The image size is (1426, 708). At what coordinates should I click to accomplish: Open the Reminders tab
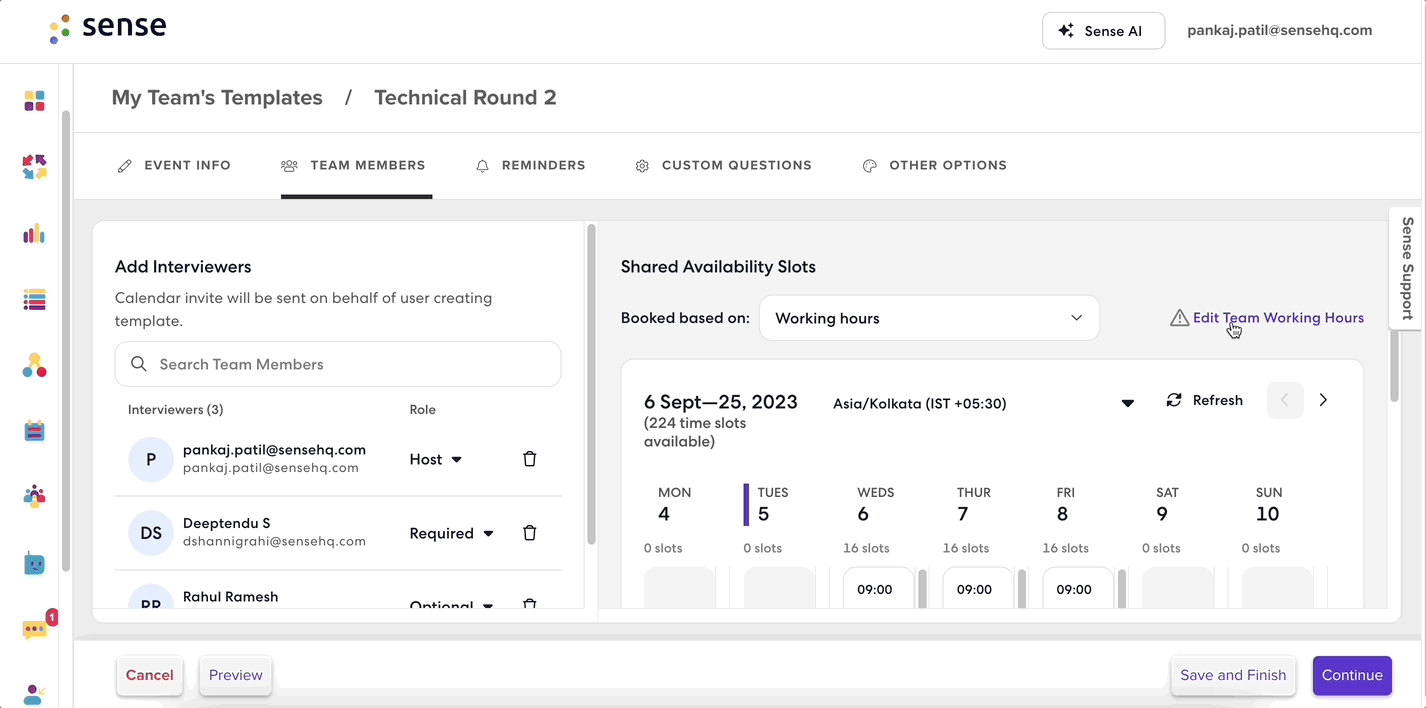pos(531,165)
